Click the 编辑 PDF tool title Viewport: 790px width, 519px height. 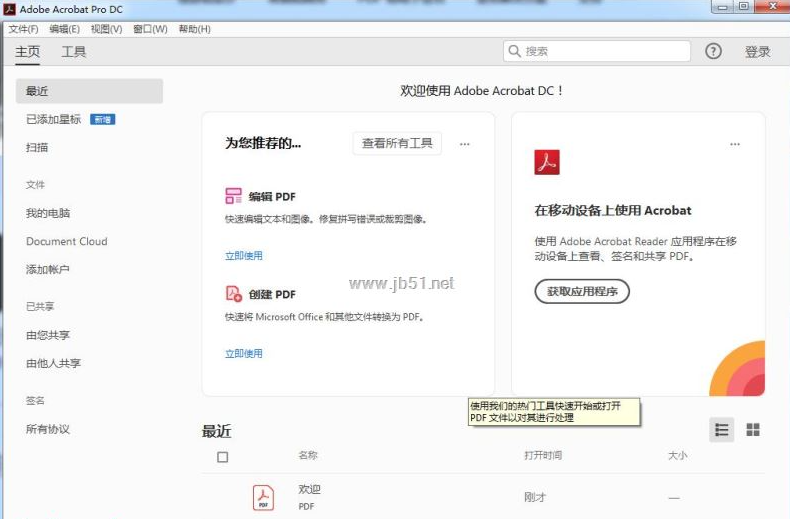pyautogui.click(x=272, y=197)
